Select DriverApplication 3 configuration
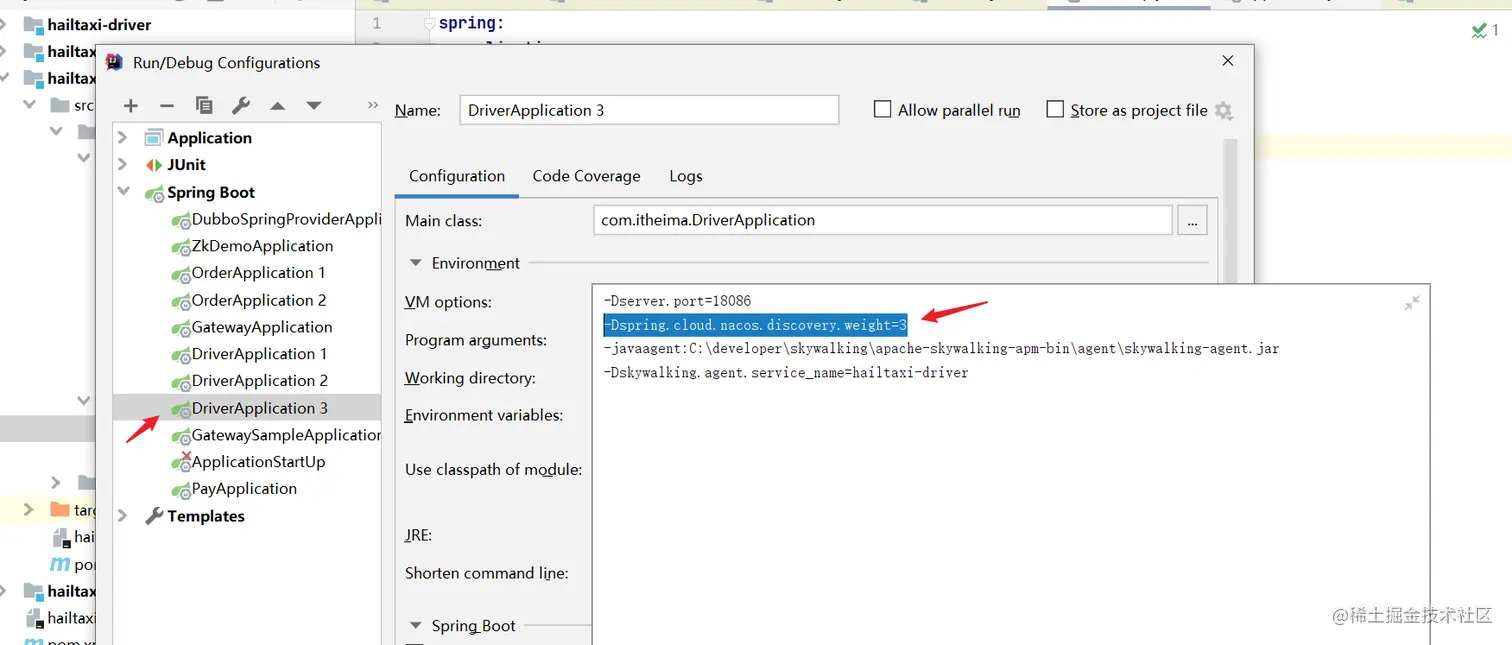This screenshot has width=1512, height=645. [249, 408]
